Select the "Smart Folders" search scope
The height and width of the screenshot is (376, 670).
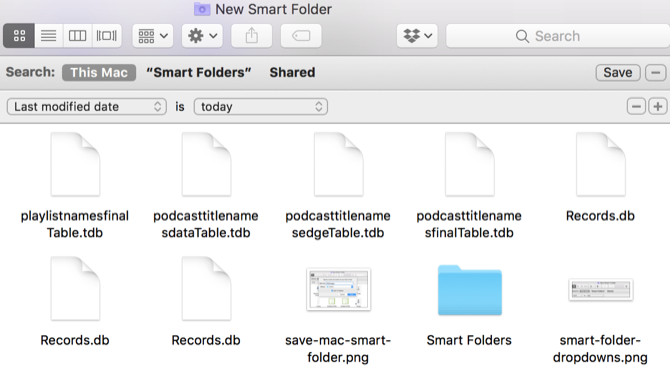[x=199, y=73]
